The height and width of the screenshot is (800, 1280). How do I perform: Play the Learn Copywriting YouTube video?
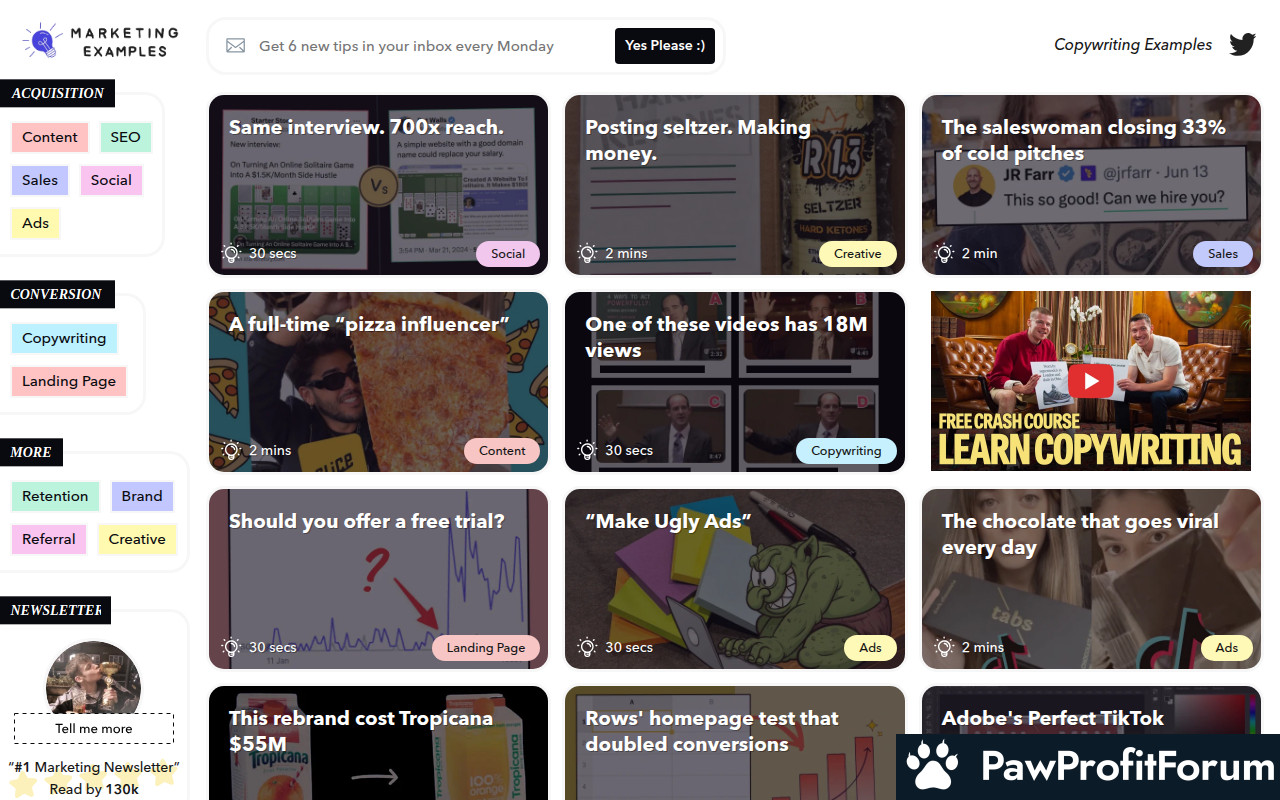1090,380
